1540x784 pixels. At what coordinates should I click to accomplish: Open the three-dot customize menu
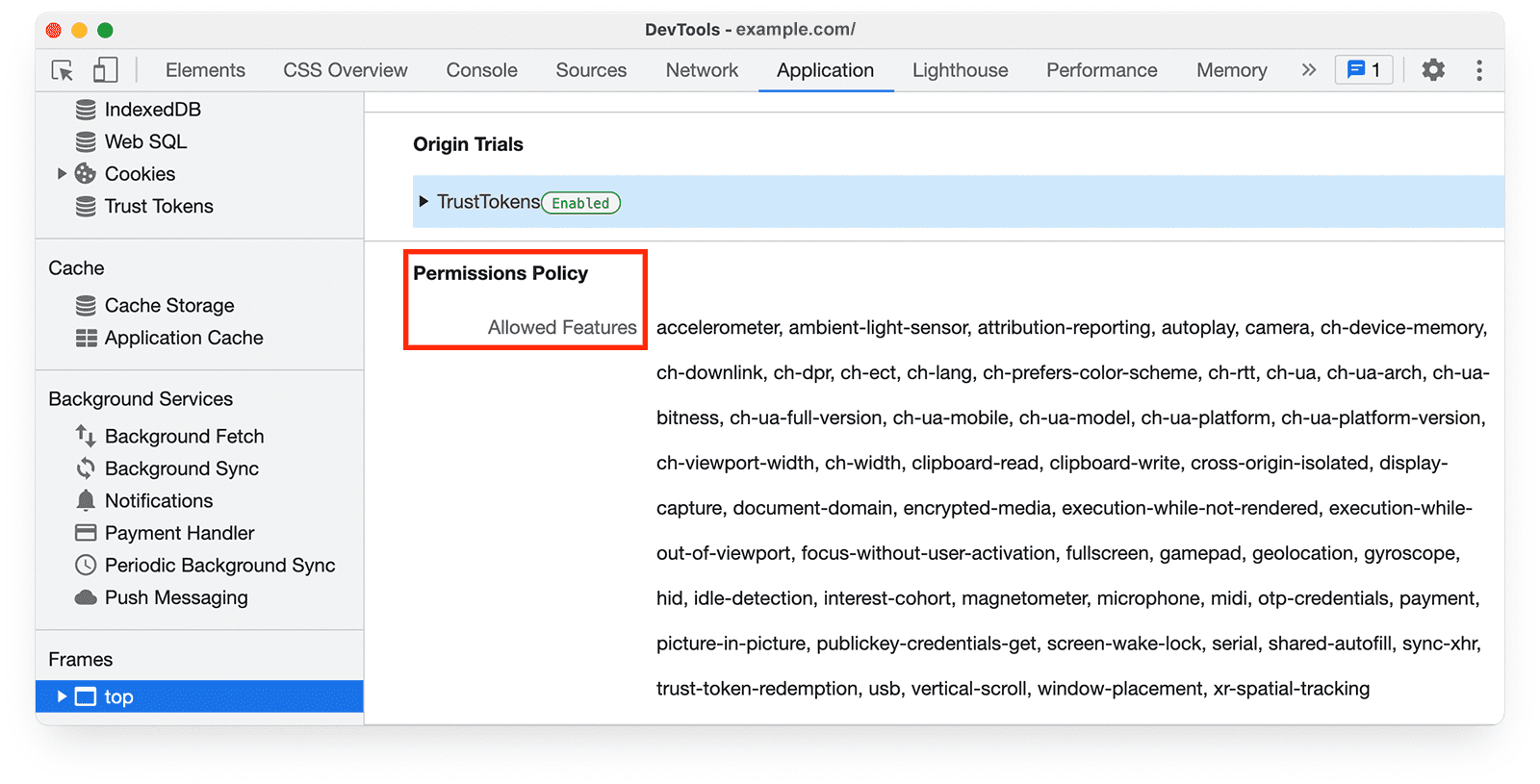(x=1478, y=70)
